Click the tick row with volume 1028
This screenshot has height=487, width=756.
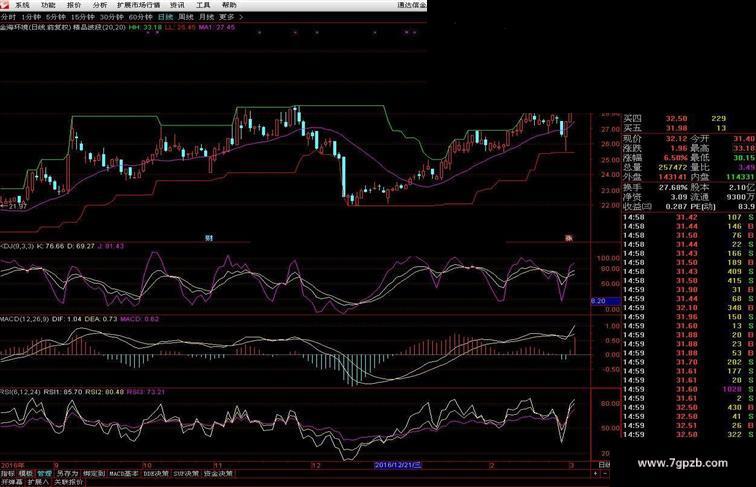coord(688,389)
